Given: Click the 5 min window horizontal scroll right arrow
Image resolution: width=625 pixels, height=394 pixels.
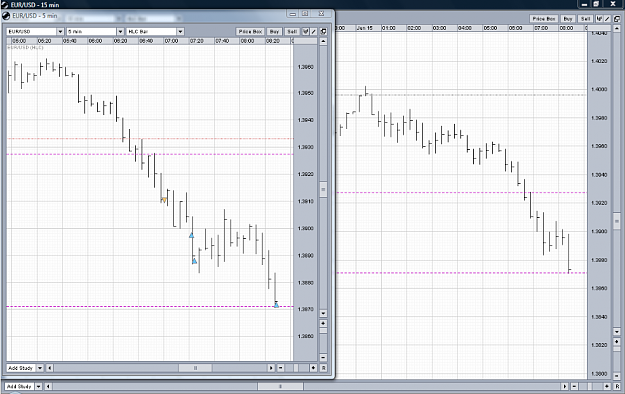Looking at the screenshot, I should point(271,368).
